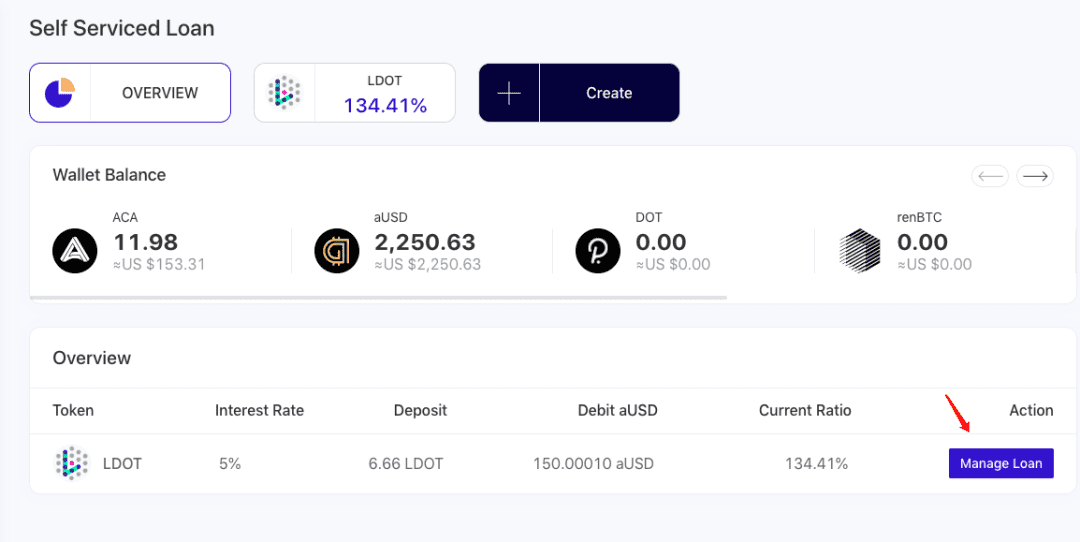Click the ACA token logo

[75, 251]
